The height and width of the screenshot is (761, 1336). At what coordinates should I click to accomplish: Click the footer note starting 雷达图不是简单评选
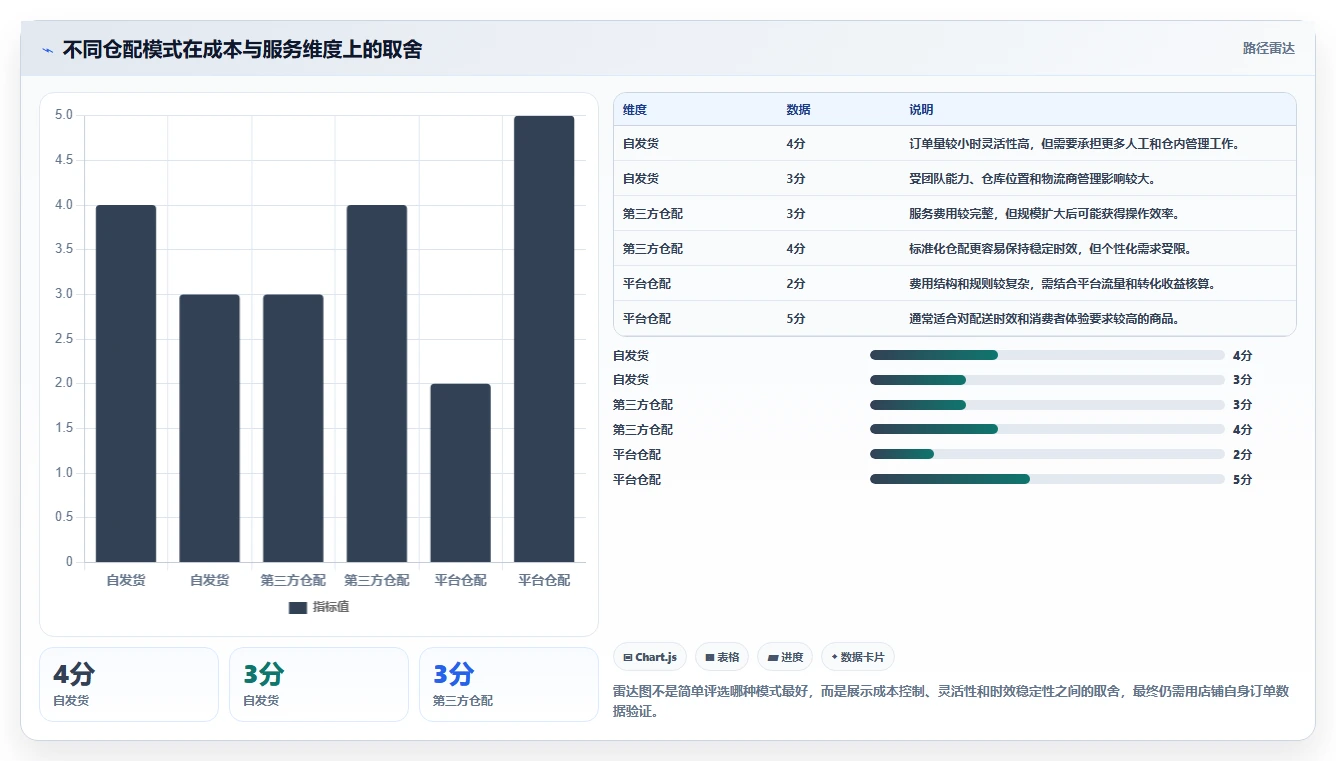pyautogui.click(x=951, y=701)
